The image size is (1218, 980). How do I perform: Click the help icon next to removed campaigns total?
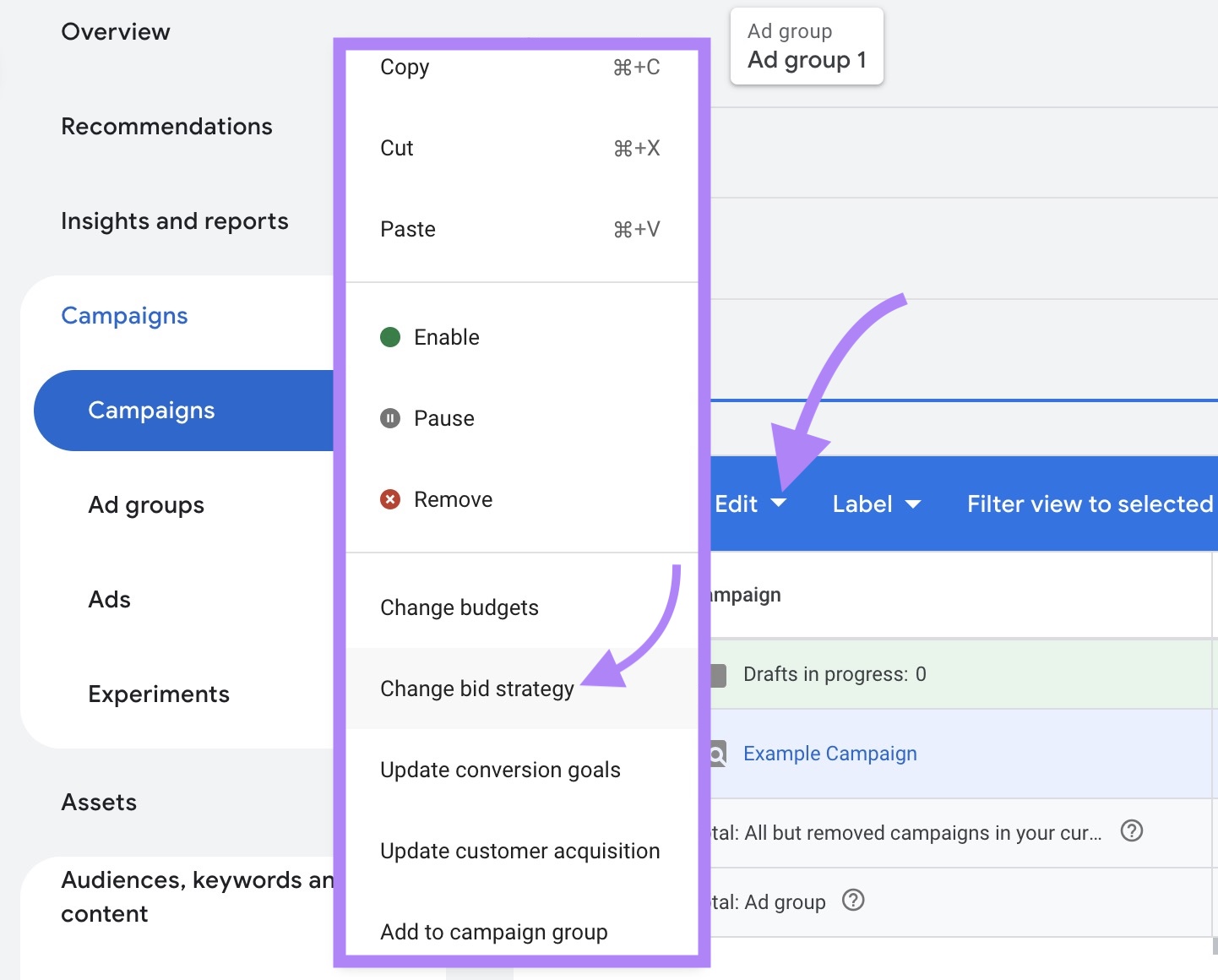click(1132, 832)
